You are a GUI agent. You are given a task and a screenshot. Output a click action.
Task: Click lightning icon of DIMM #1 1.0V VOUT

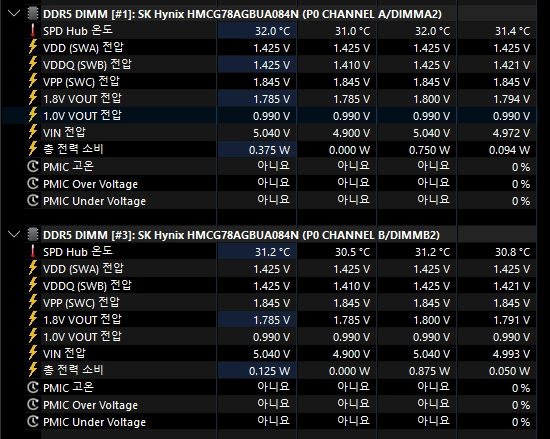[33, 115]
